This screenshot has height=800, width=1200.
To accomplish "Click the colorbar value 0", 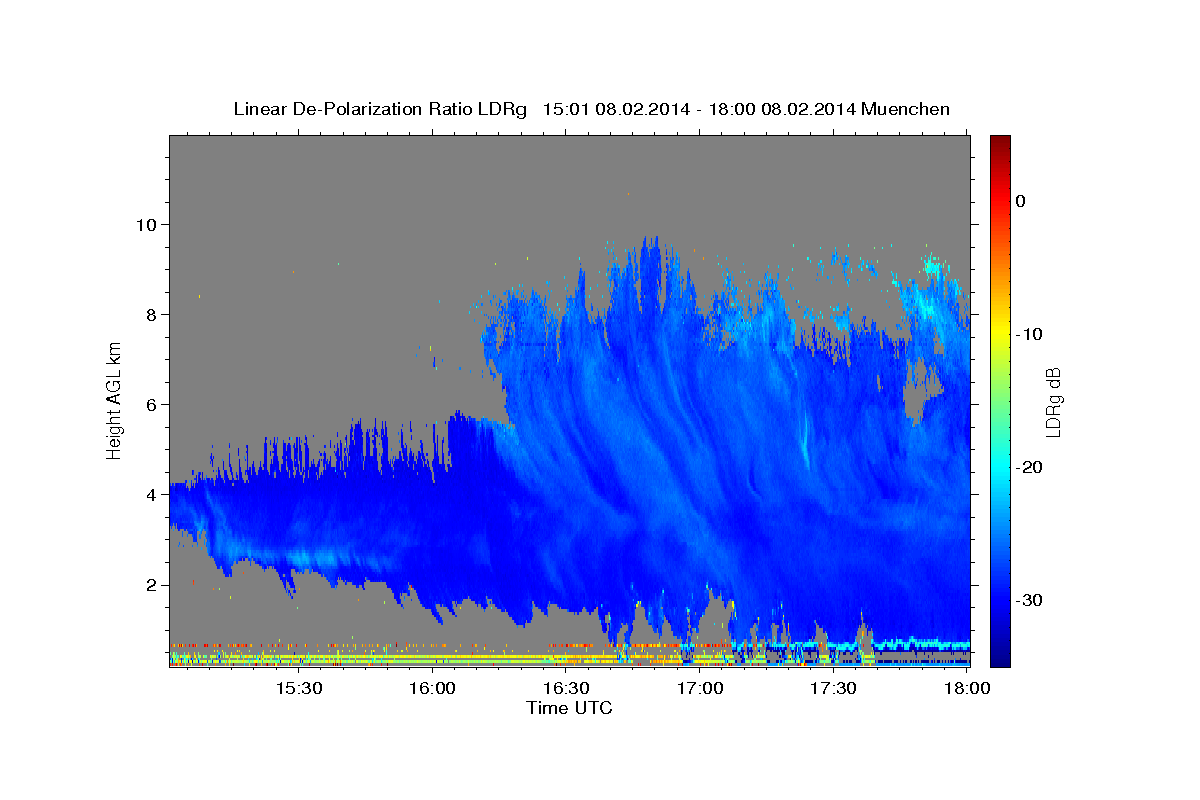I will (1021, 201).
